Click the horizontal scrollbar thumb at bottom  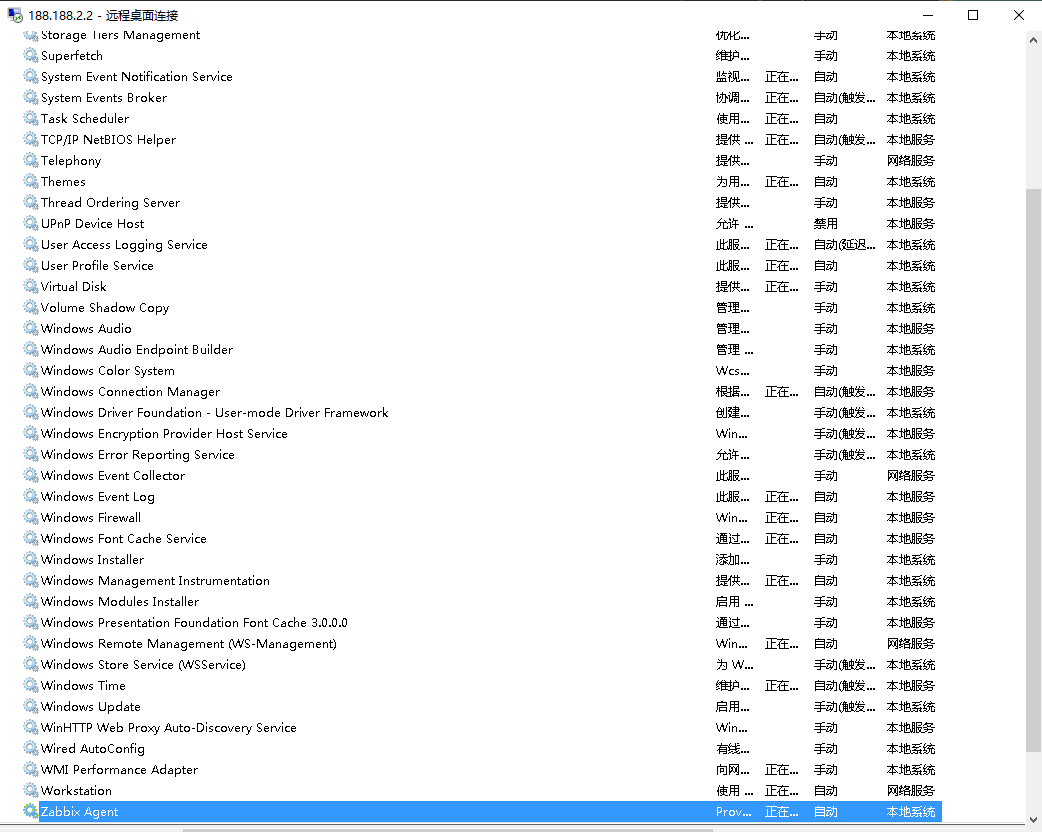448,829
